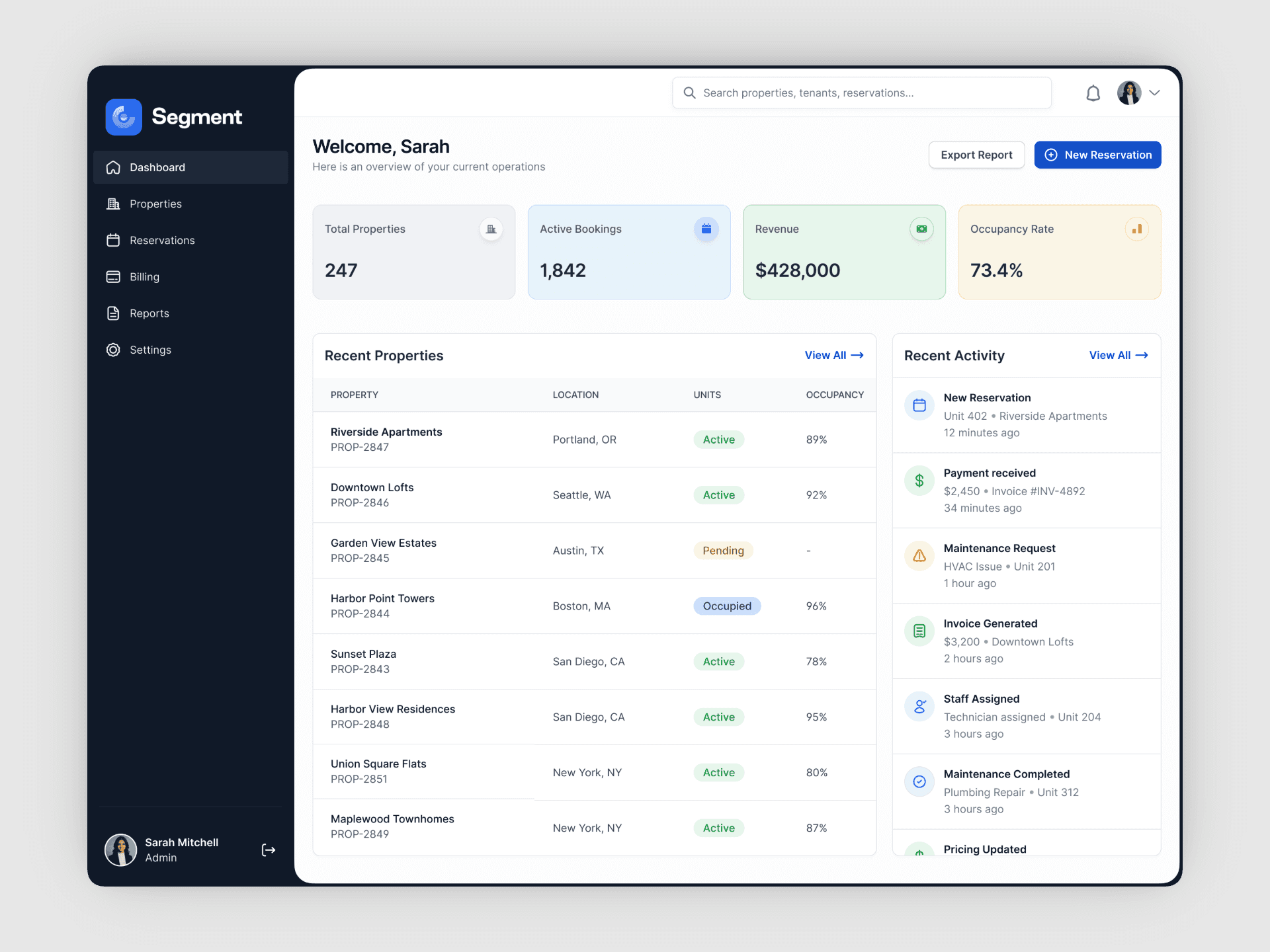Click the cash icon on Revenue card

(921, 229)
